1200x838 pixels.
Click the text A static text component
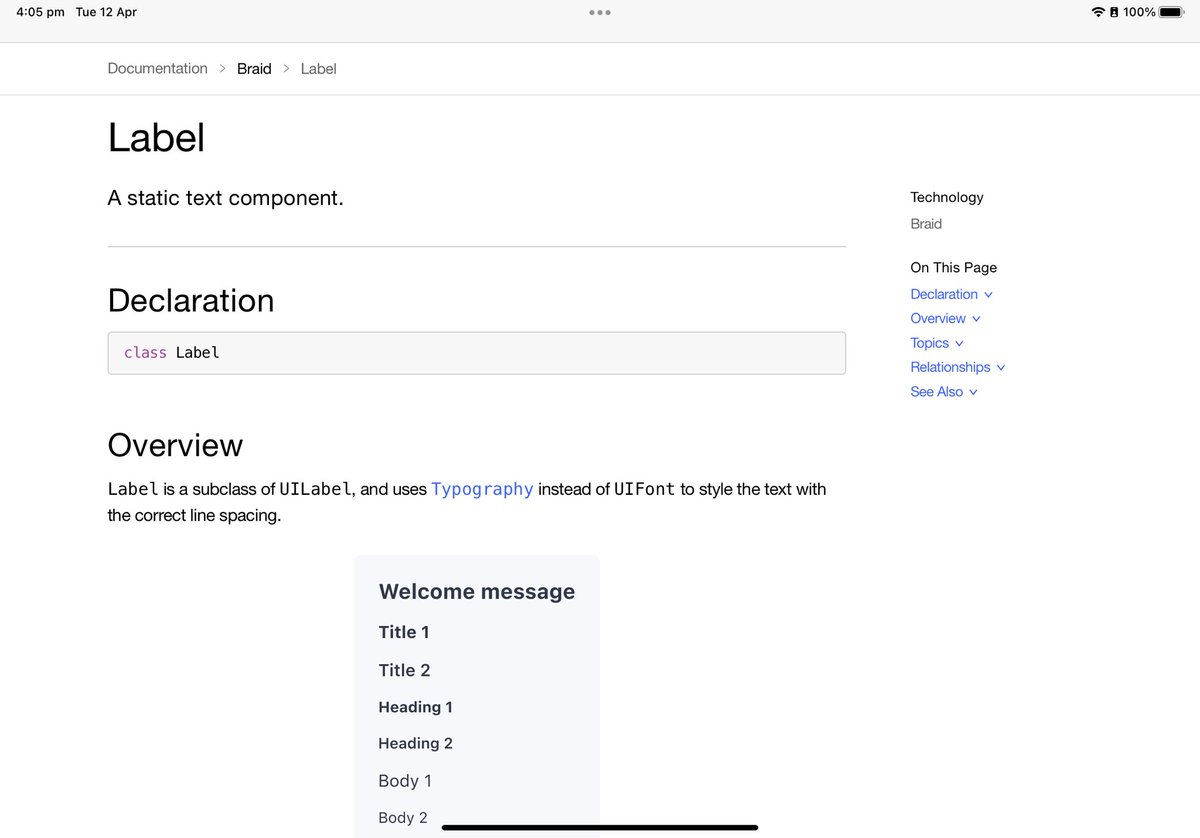[x=225, y=198]
